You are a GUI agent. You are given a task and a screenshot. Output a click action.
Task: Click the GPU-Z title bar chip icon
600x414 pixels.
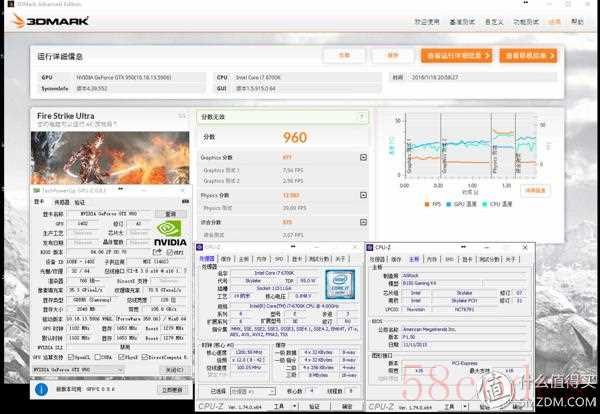tap(37, 190)
